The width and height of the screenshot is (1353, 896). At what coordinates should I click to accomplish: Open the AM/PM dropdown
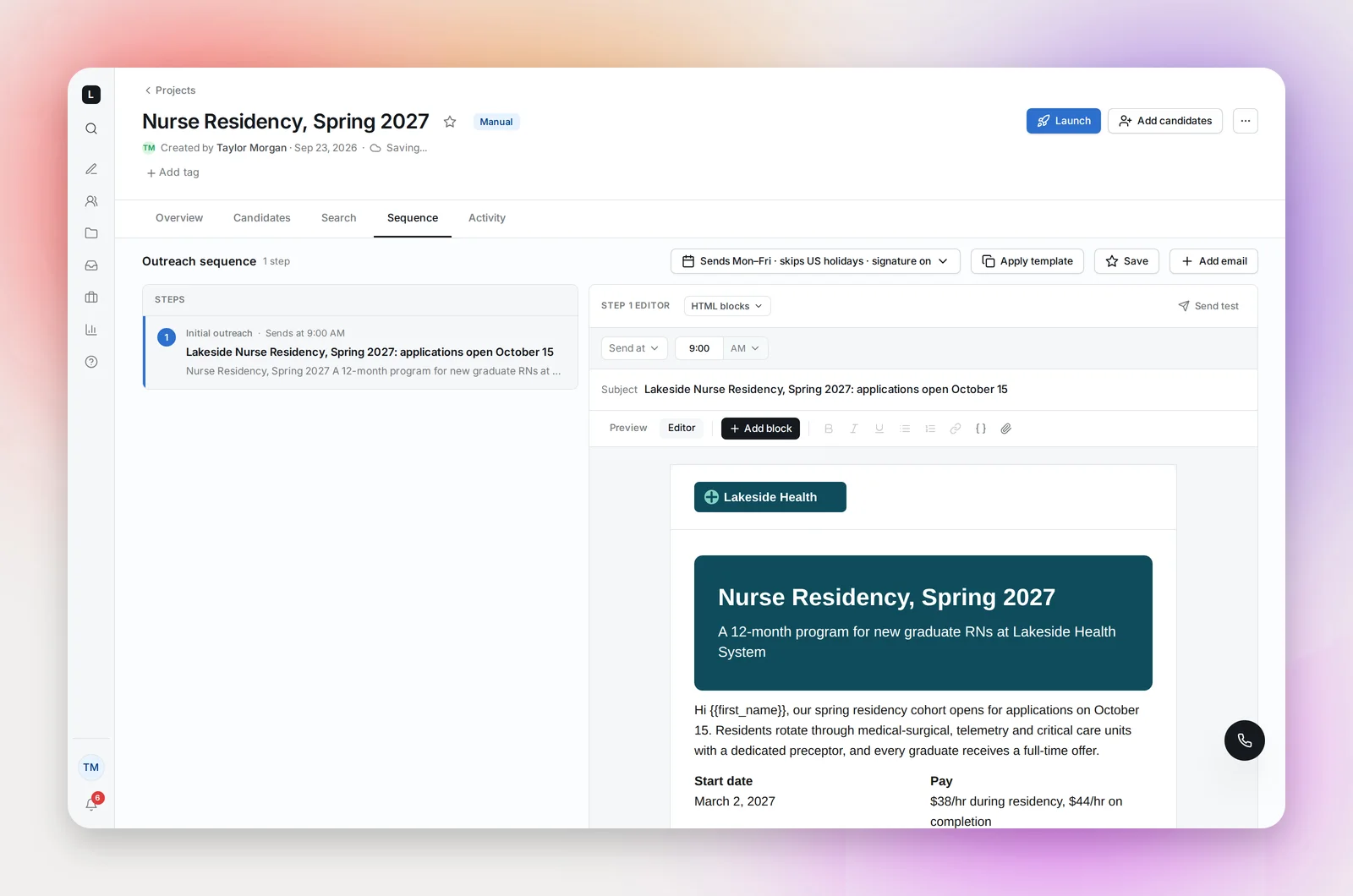(x=746, y=348)
